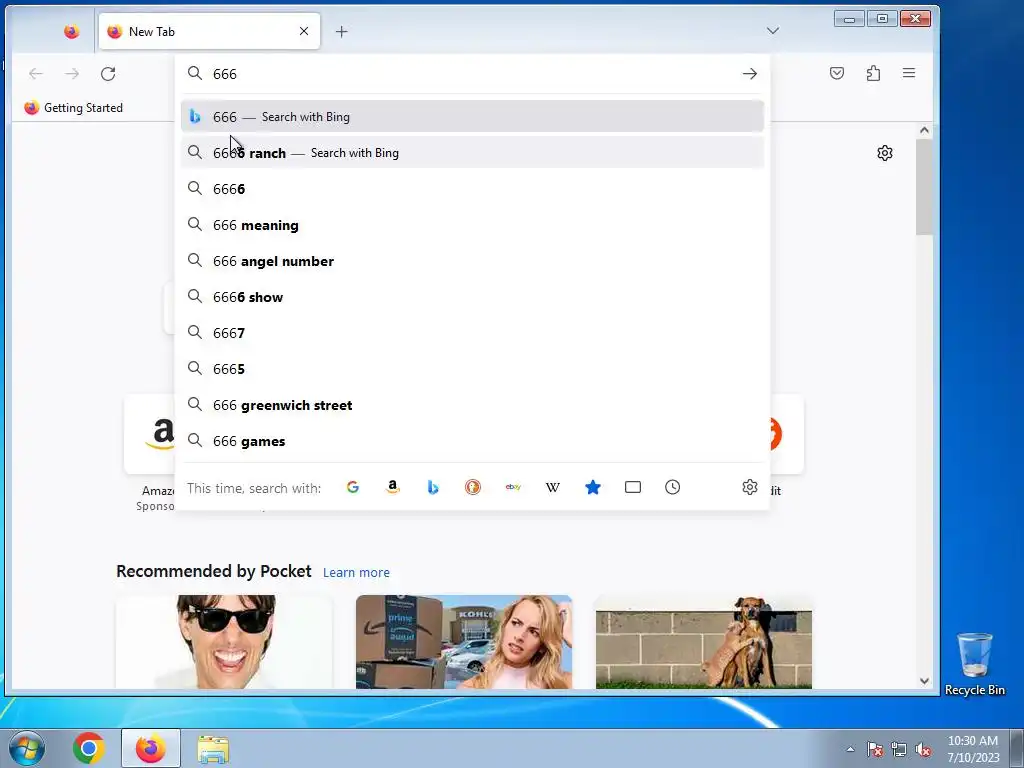Open search settings gear in the dropdown
This screenshot has height=768, width=1024.
750,487
